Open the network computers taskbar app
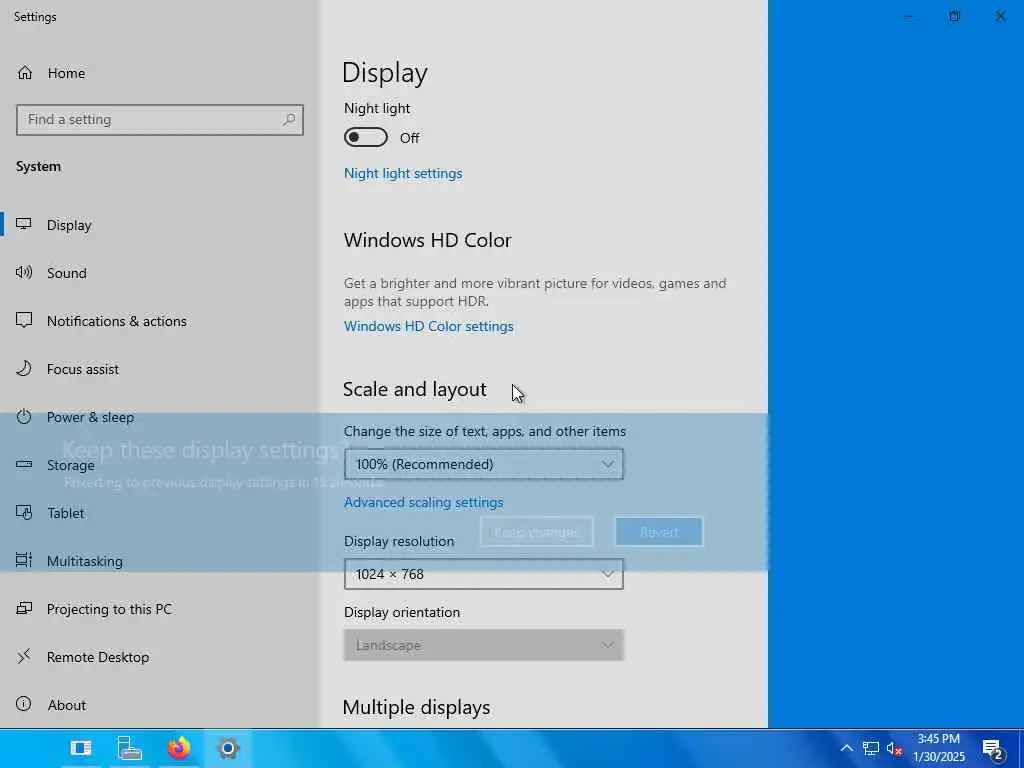This screenshot has height=768, width=1024. click(129, 748)
